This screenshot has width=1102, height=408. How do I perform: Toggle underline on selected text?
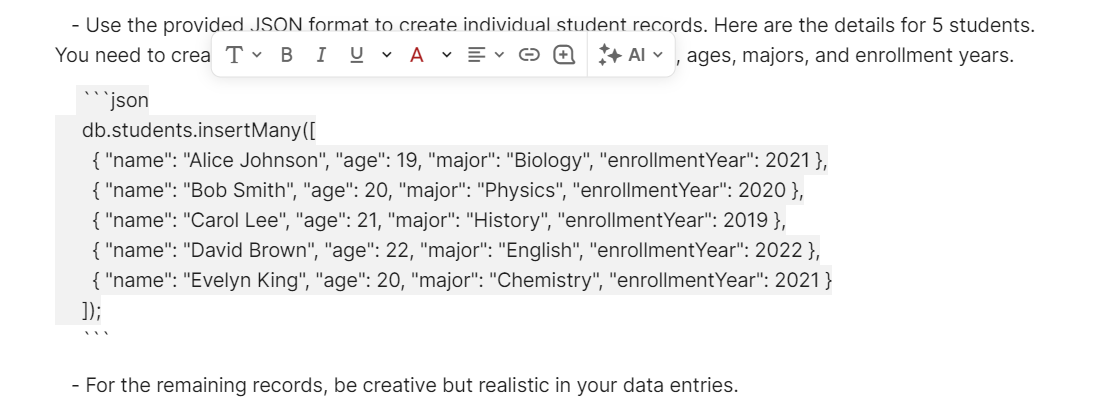point(356,55)
